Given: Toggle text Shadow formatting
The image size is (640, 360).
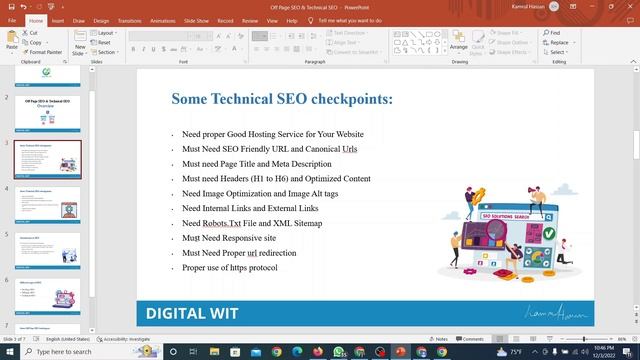Looking at the screenshot, I should [x=164, y=49].
